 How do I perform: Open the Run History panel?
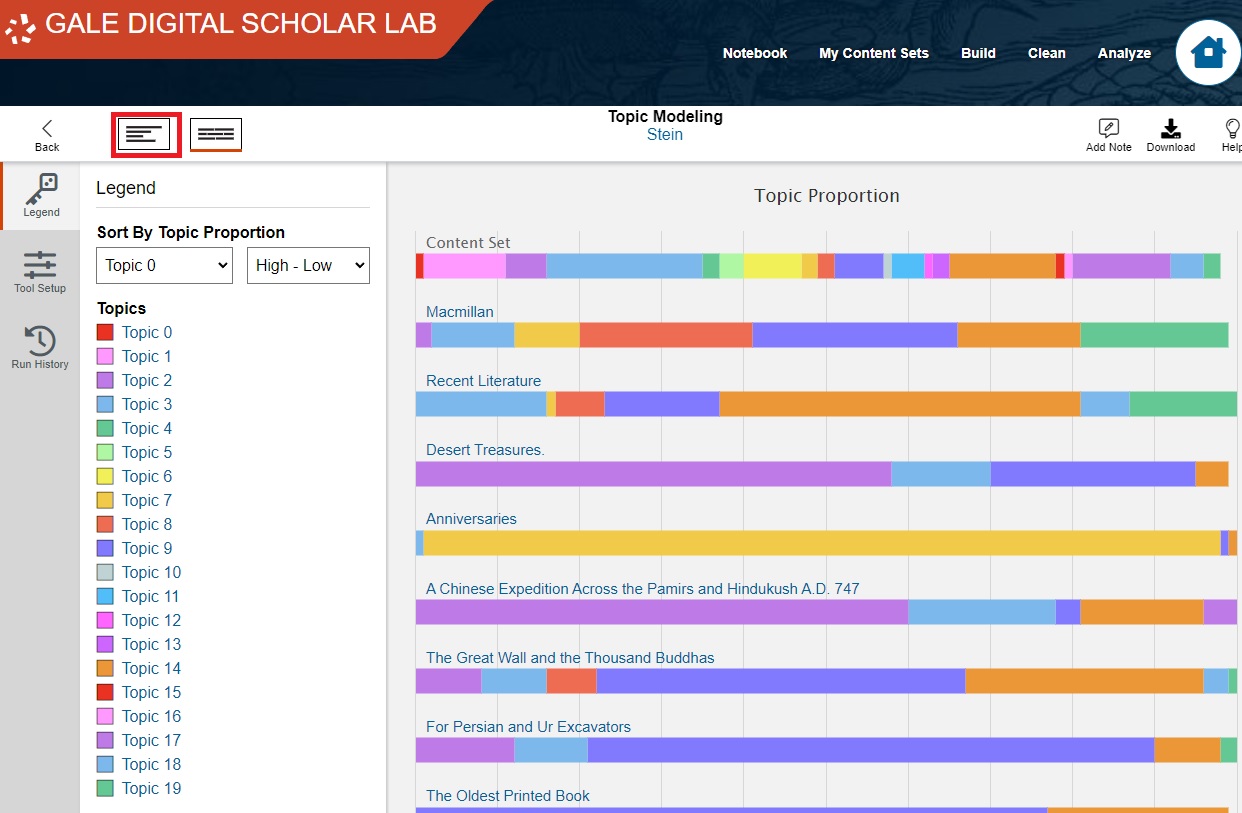tap(40, 347)
